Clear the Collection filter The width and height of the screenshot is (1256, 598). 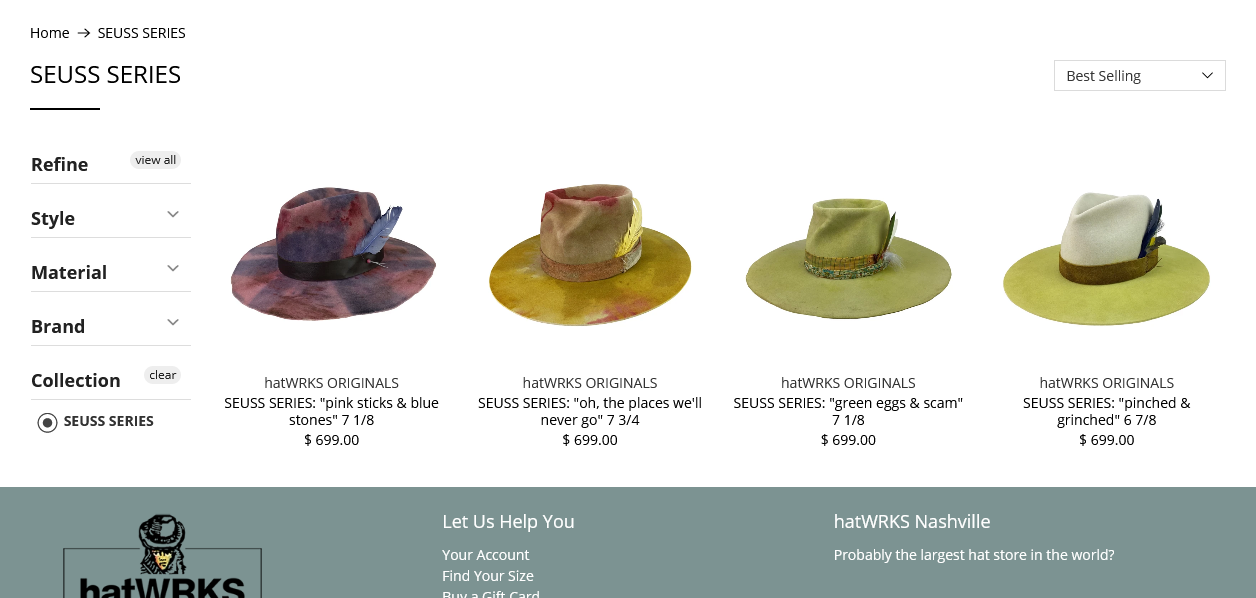coord(162,375)
